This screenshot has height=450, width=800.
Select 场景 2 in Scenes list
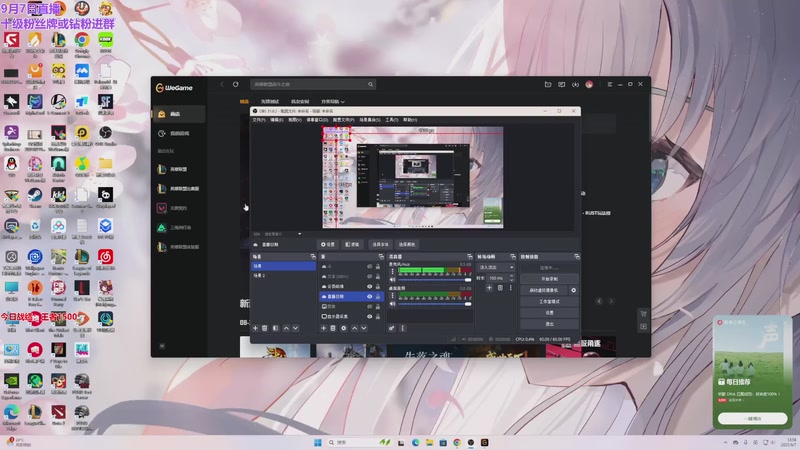click(x=283, y=276)
